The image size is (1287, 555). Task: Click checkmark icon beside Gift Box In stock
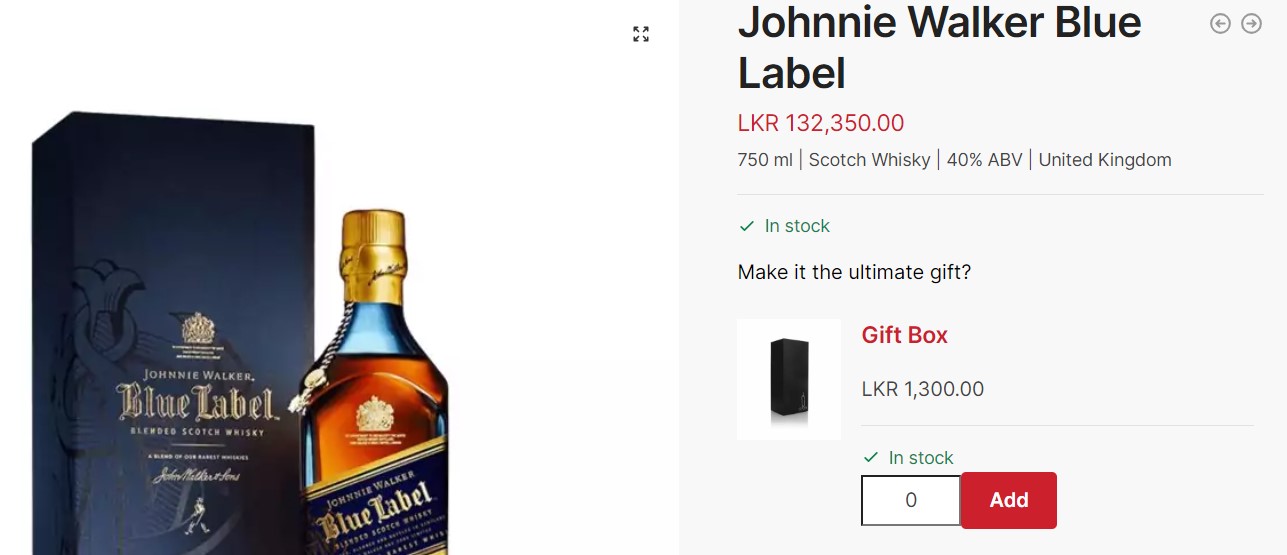coord(870,458)
